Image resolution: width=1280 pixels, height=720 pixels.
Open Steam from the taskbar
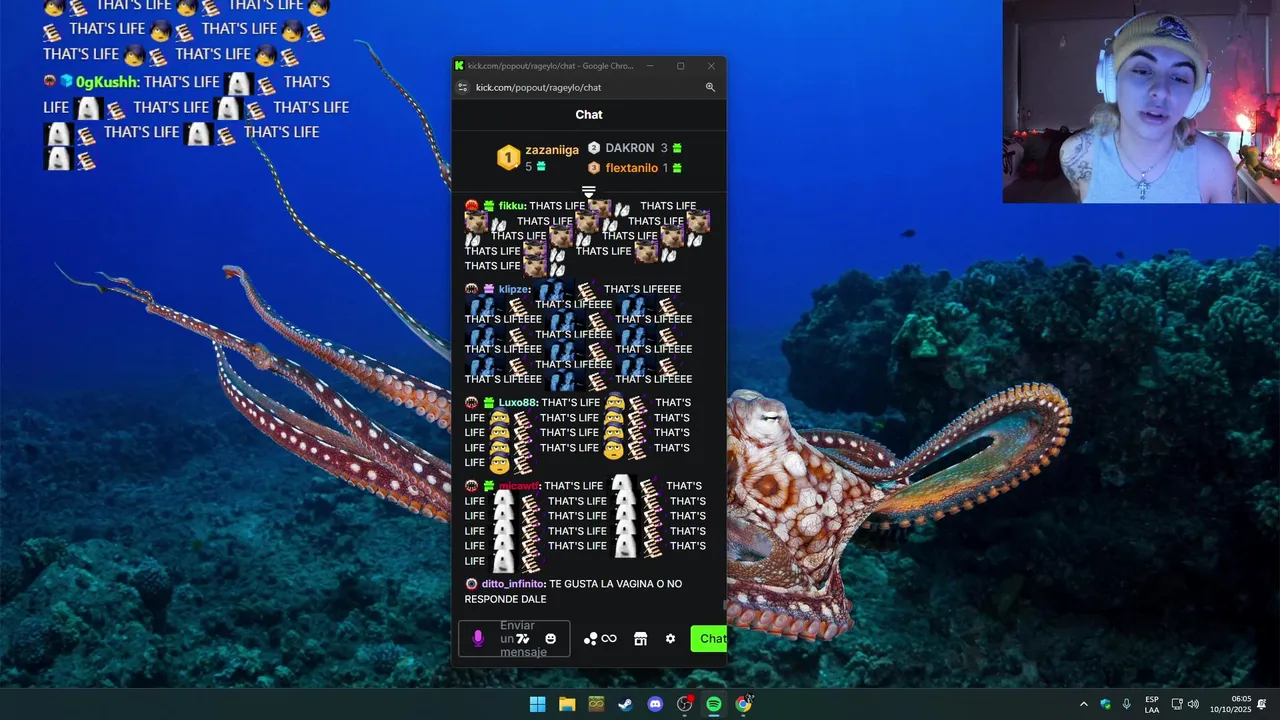[625, 704]
